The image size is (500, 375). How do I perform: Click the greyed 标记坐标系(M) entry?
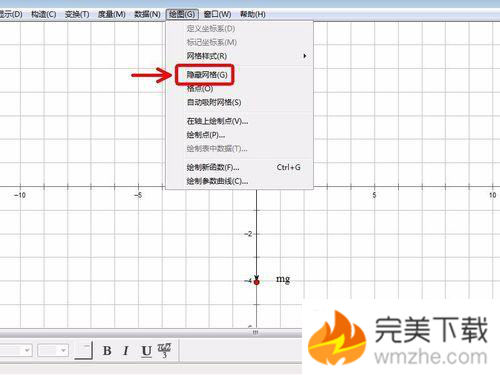click(x=212, y=42)
